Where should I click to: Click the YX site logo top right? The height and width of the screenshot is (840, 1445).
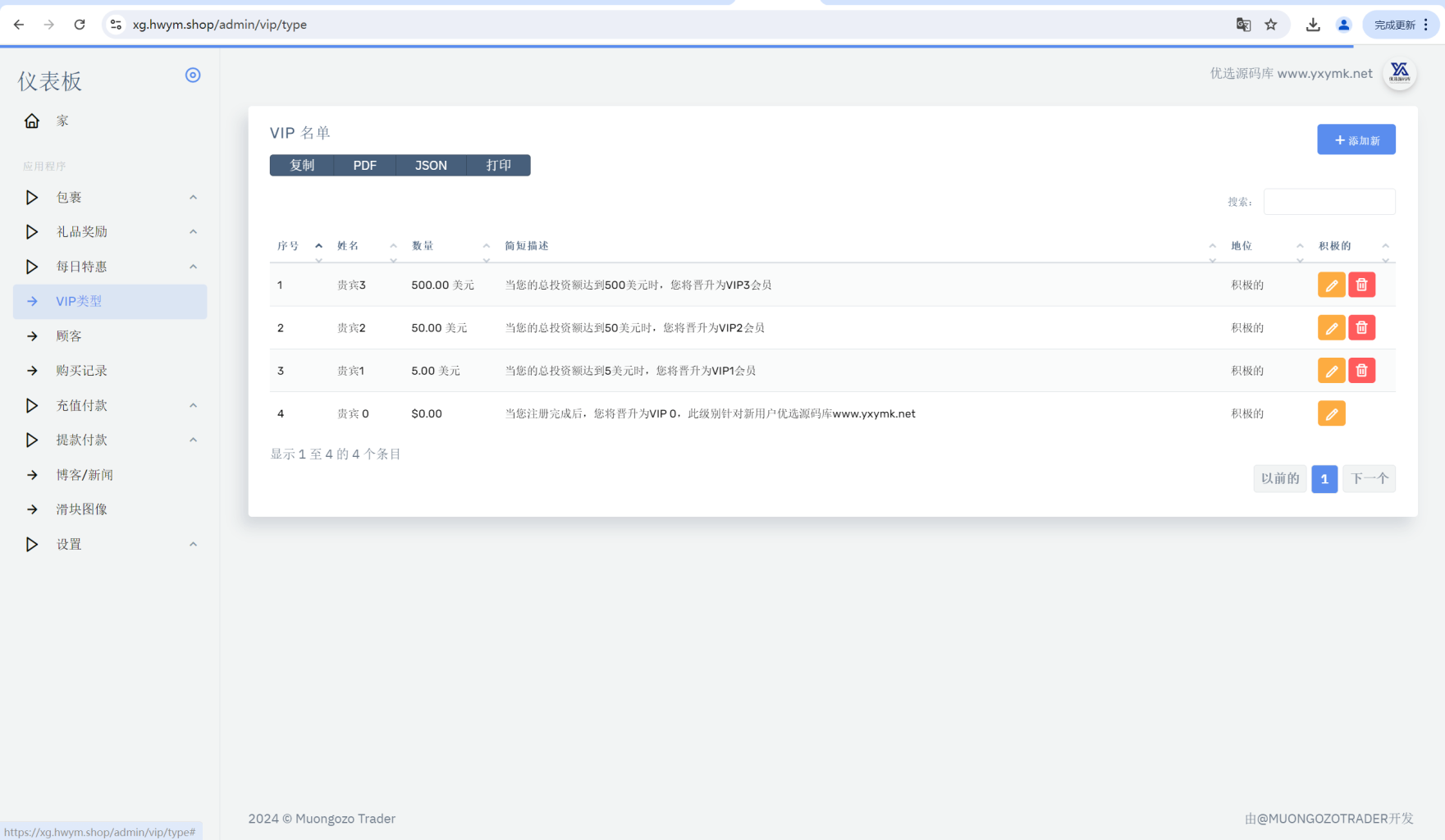click(1400, 73)
